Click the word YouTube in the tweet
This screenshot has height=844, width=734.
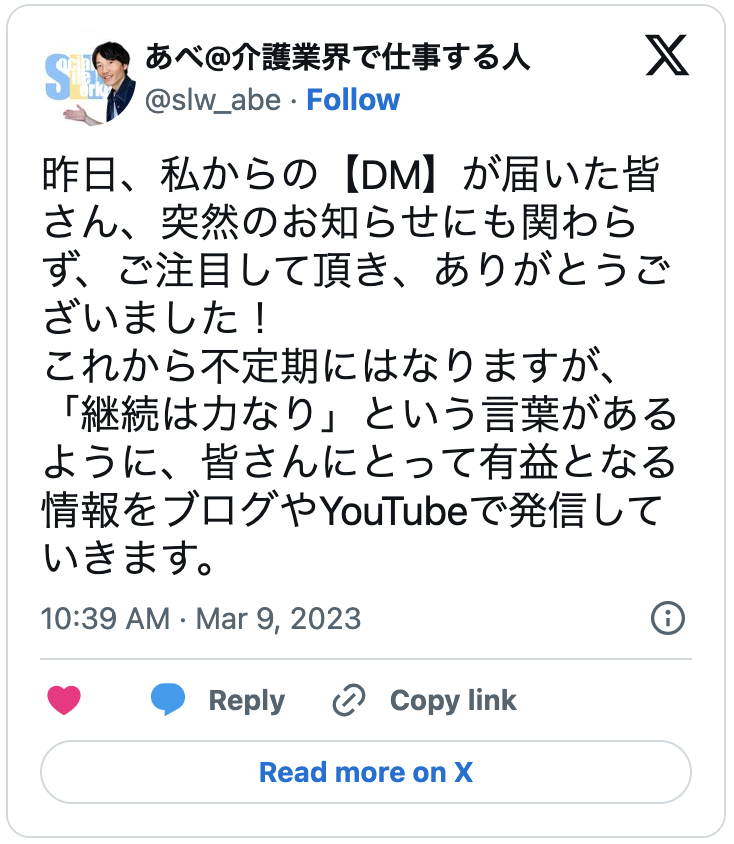click(x=394, y=514)
